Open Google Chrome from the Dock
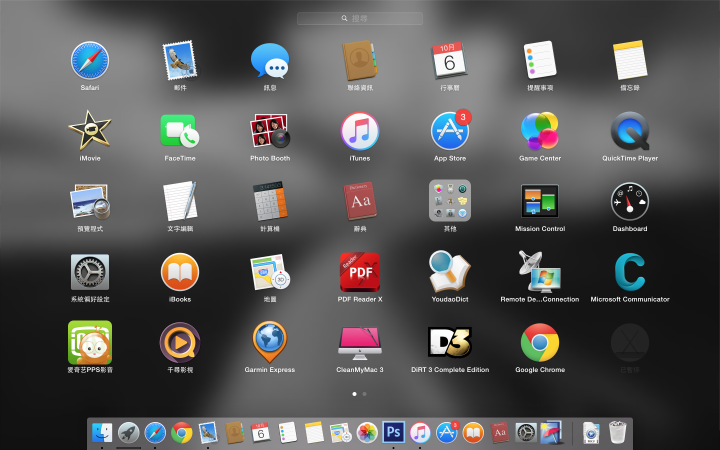720x450 pixels. tap(182, 433)
